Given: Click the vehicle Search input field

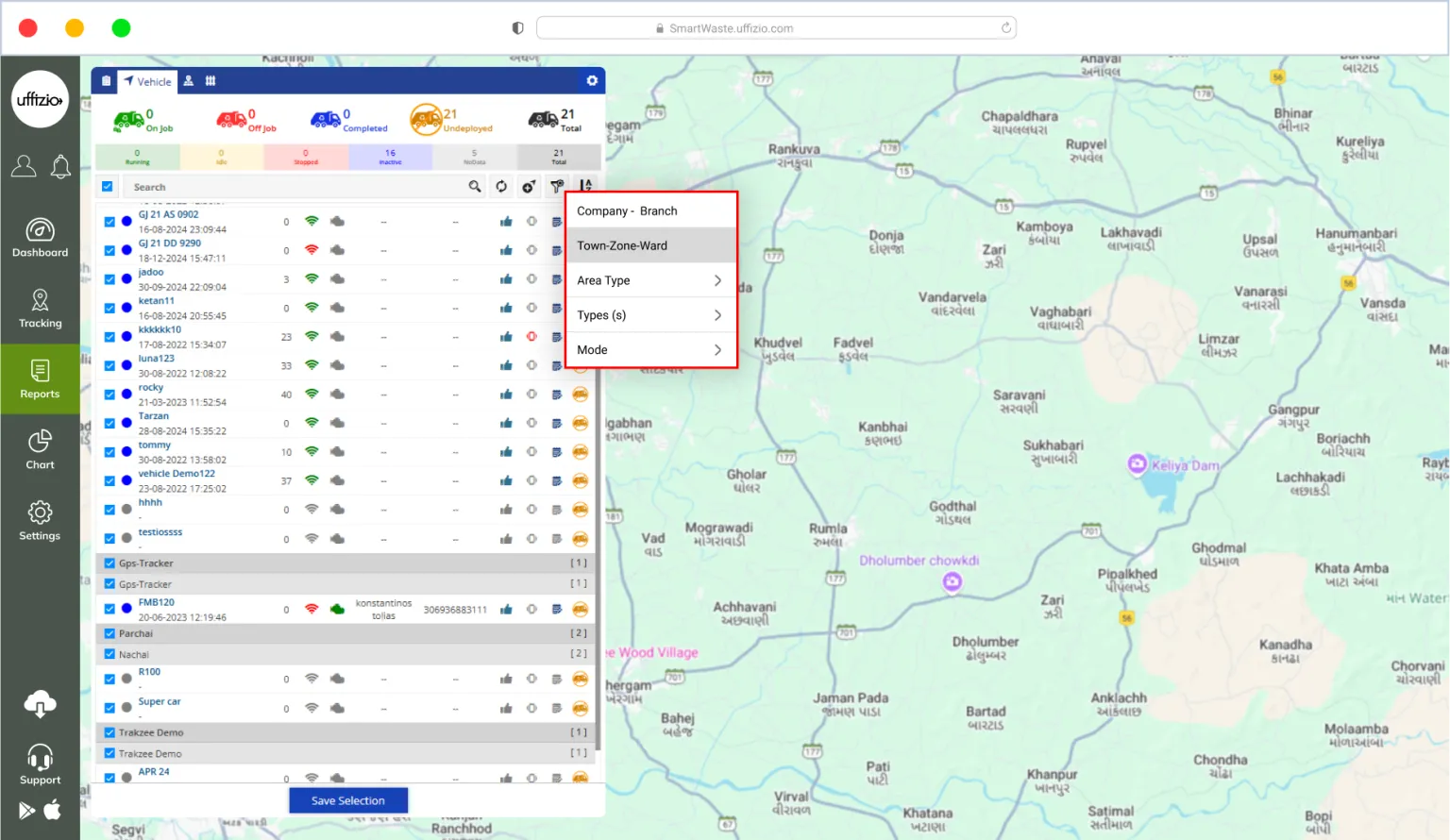Looking at the screenshot, I should 293,187.
